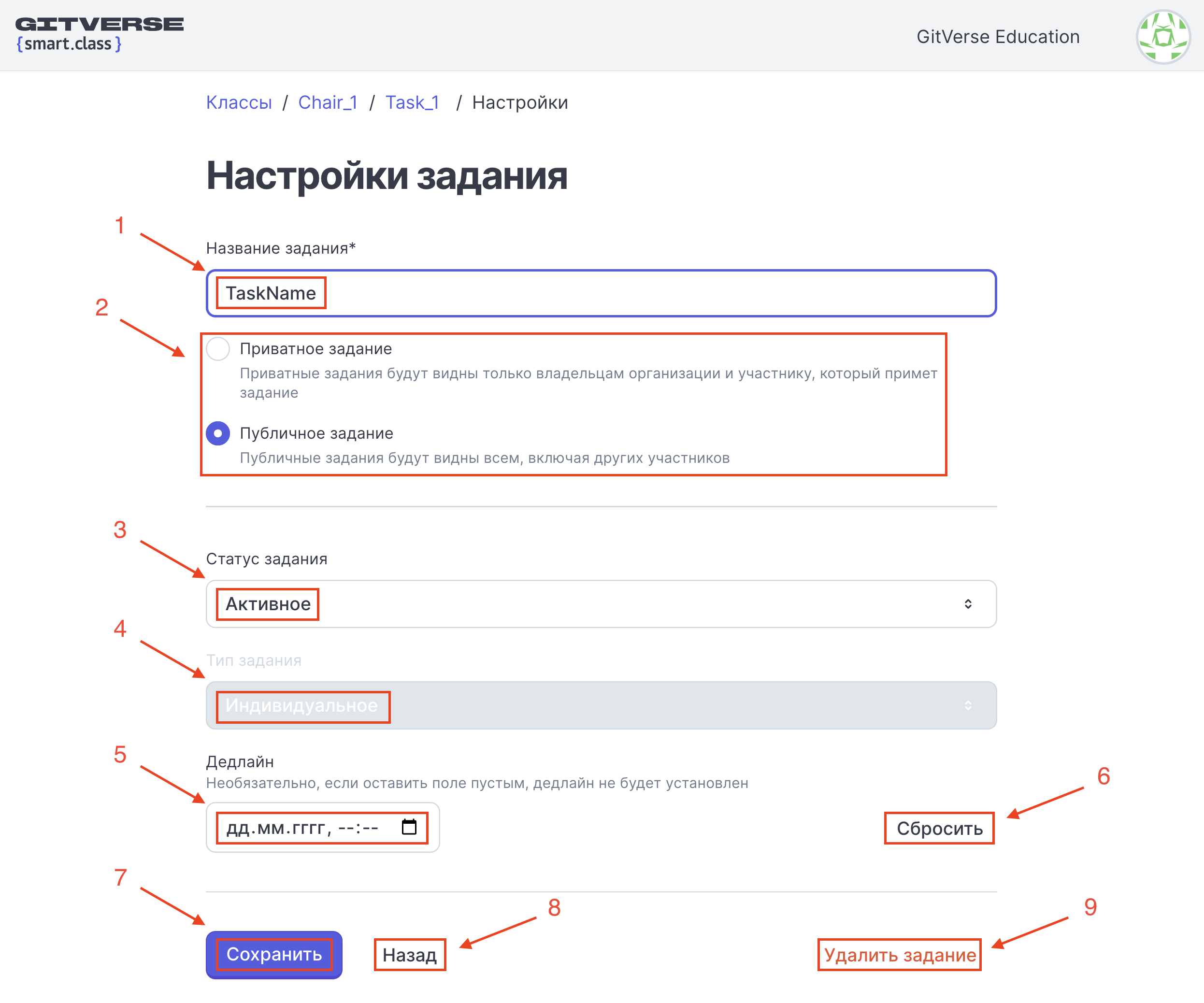This screenshot has height=1003, width=1204.
Task: Click the Статус задания dropdown arrows
Action: pos(968,604)
